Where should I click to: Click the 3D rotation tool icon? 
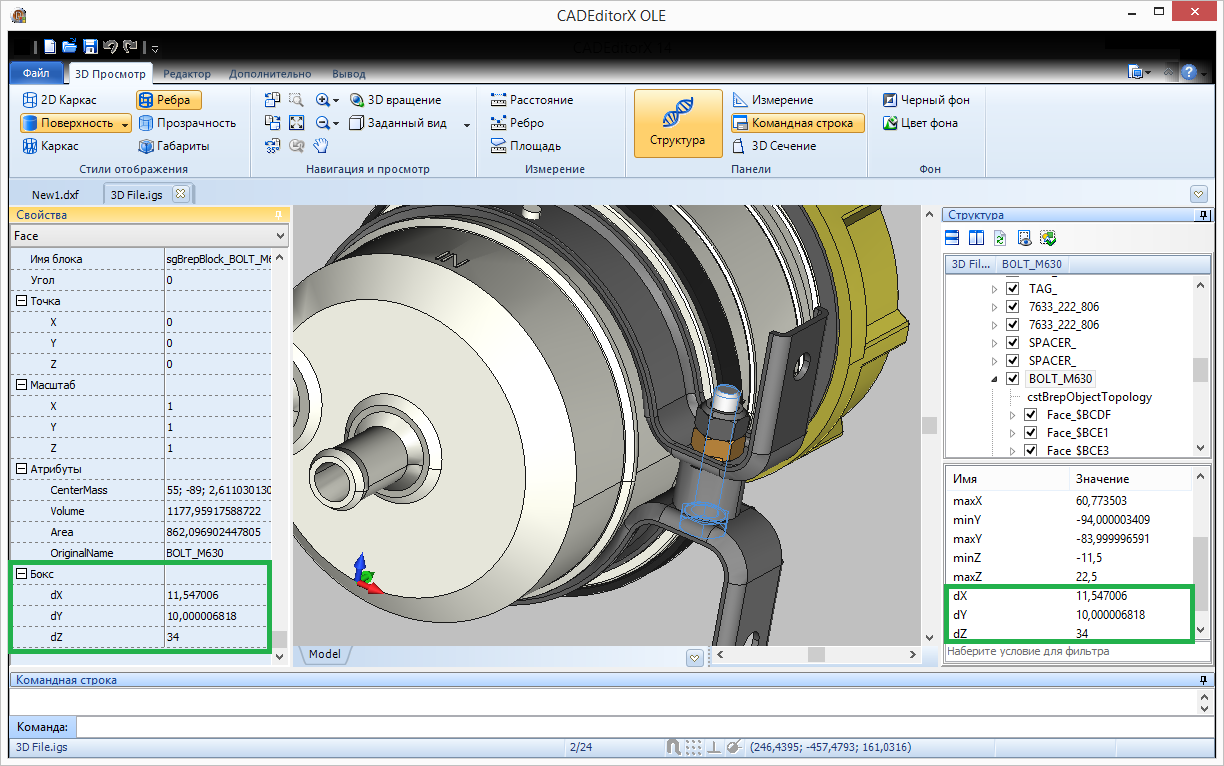[x=357, y=100]
